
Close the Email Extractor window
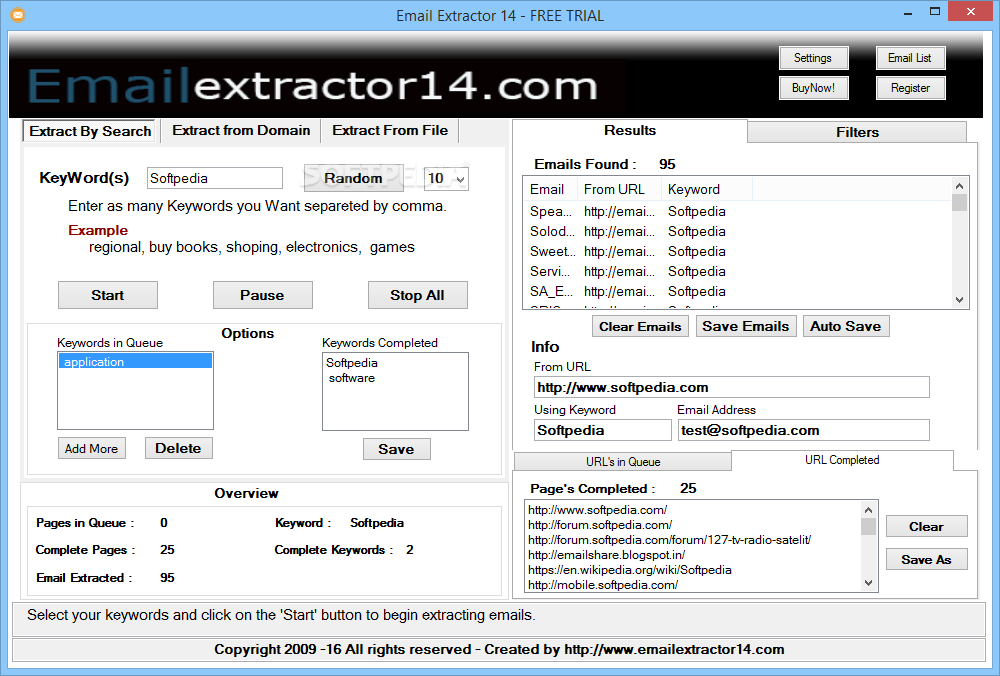971,11
